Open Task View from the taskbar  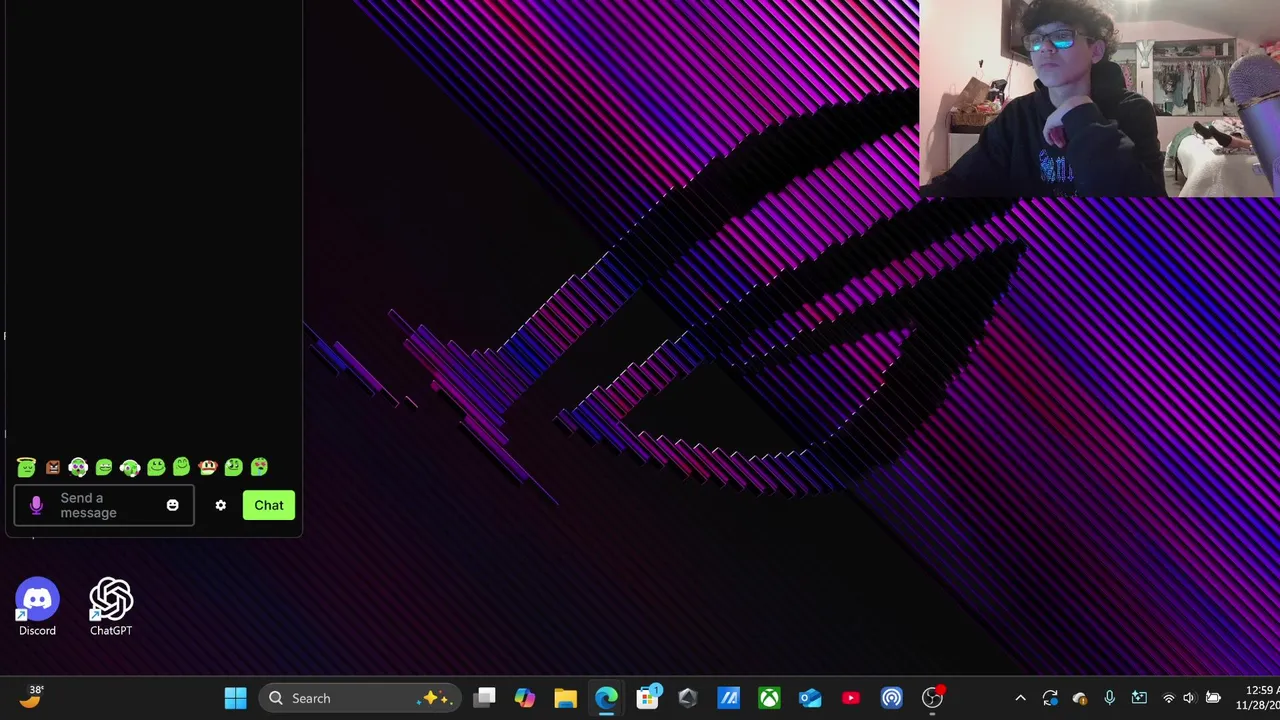click(x=485, y=698)
